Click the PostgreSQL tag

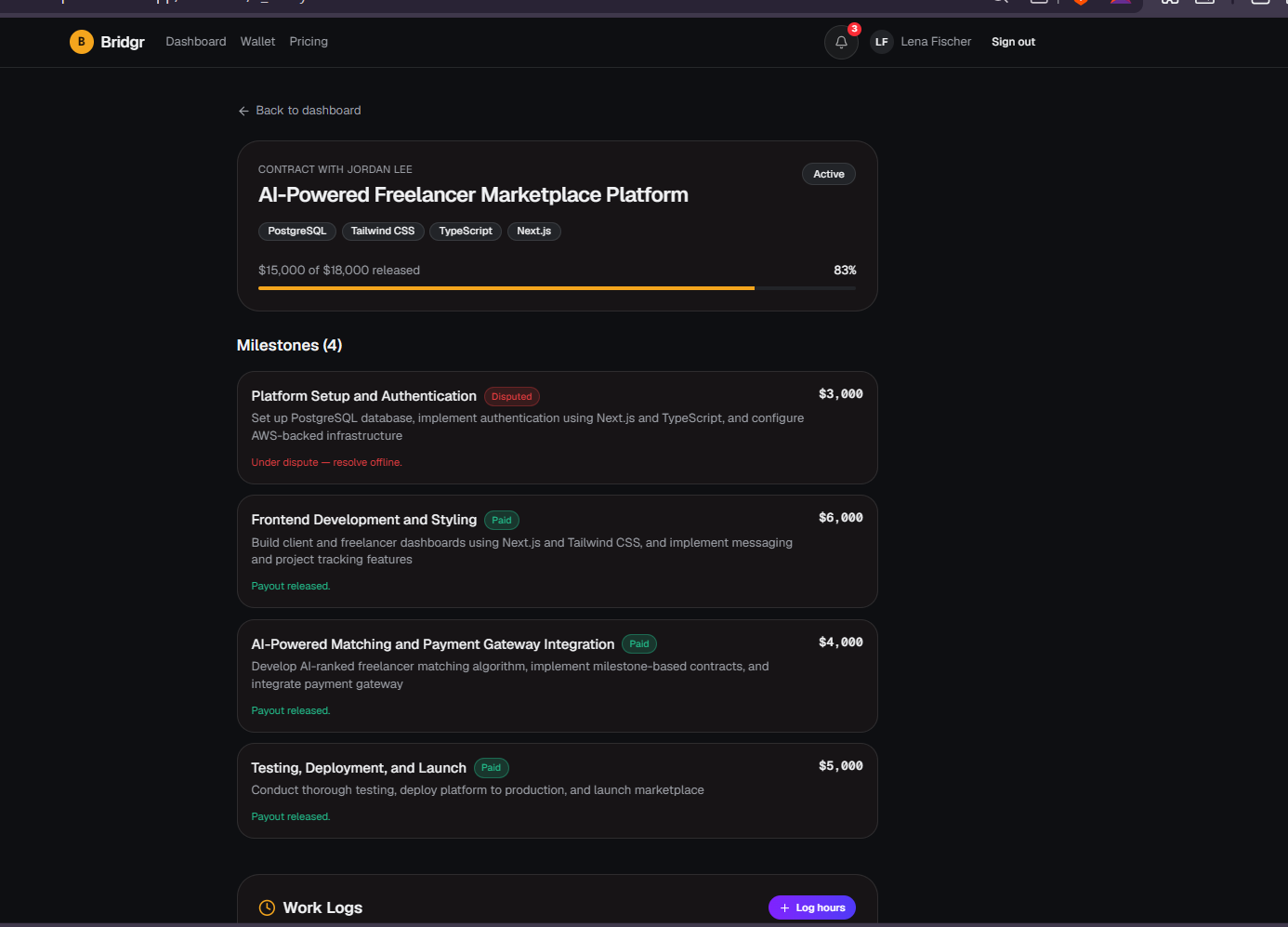click(297, 232)
